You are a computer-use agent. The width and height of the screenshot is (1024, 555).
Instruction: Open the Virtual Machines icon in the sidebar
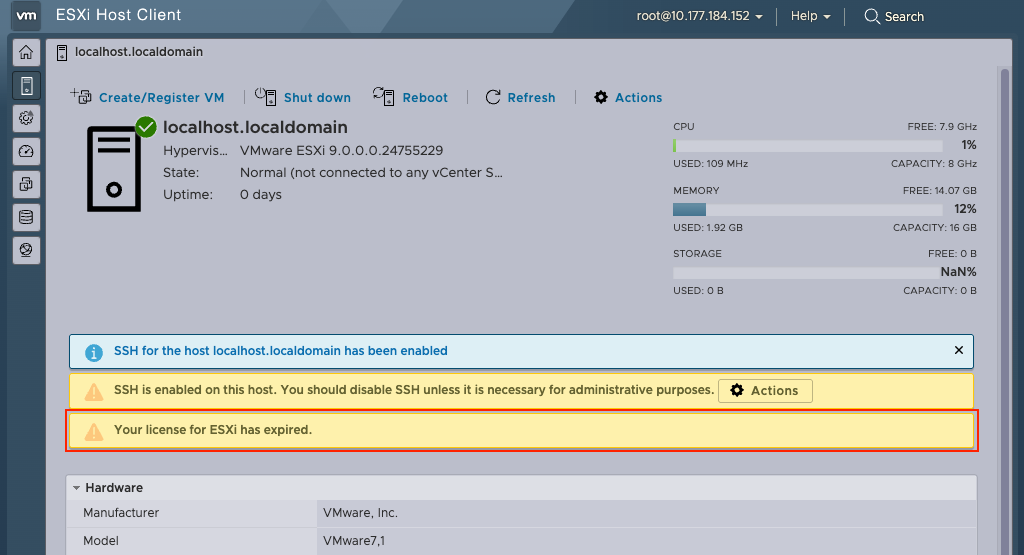(26, 184)
